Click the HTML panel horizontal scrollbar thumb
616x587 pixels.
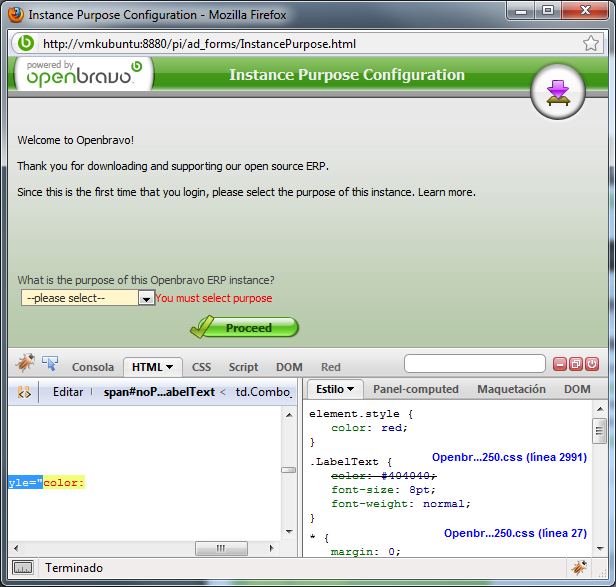pyautogui.click(x=221, y=548)
